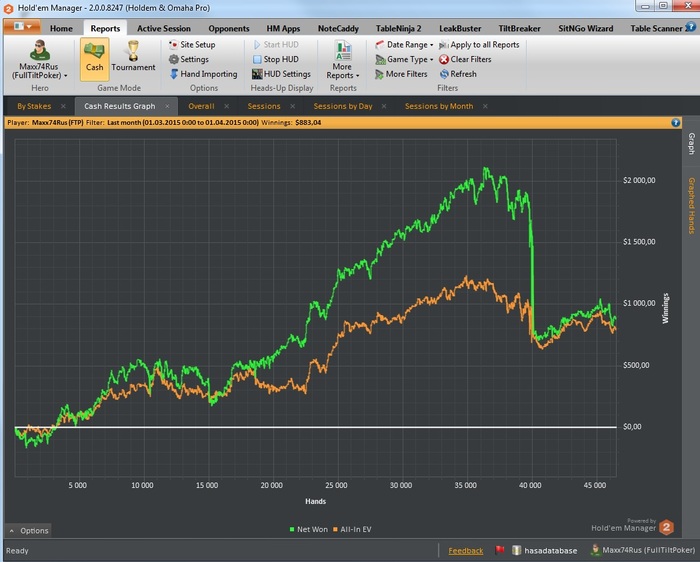The width and height of the screenshot is (700, 562).
Task: Switch to Sessions by Month tab
Action: click(439, 106)
